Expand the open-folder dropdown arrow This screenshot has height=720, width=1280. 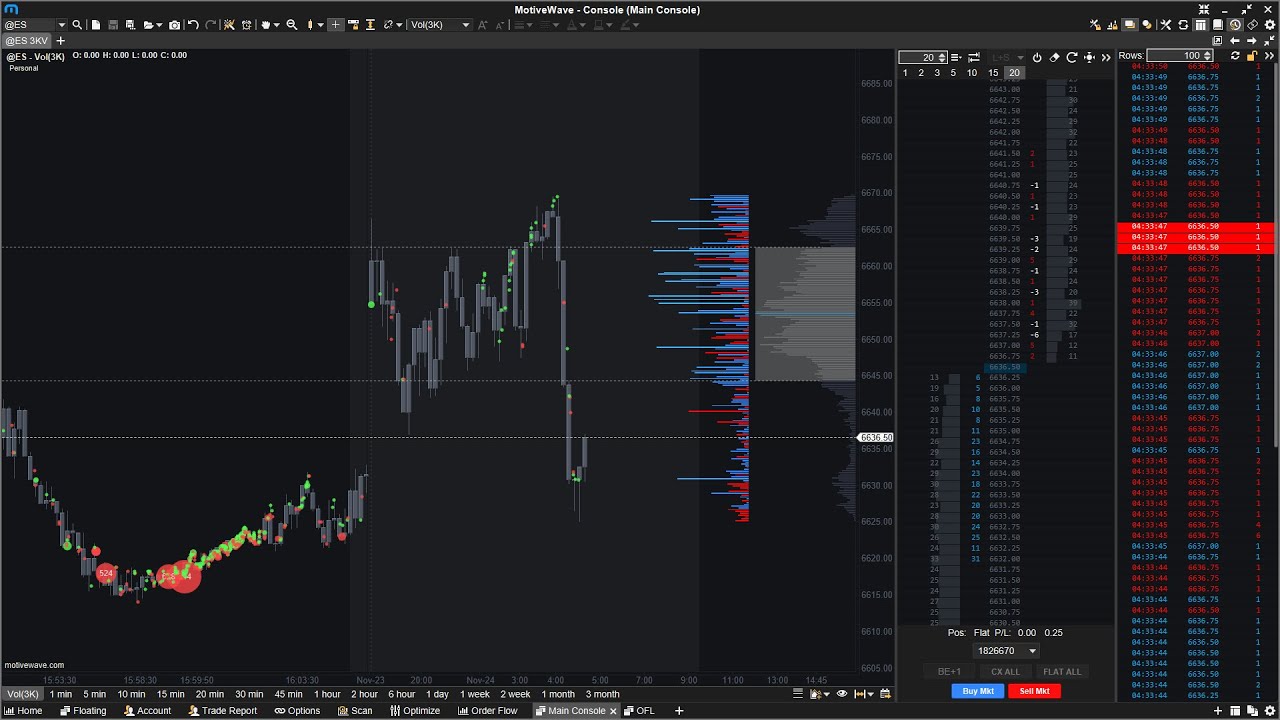[159, 25]
